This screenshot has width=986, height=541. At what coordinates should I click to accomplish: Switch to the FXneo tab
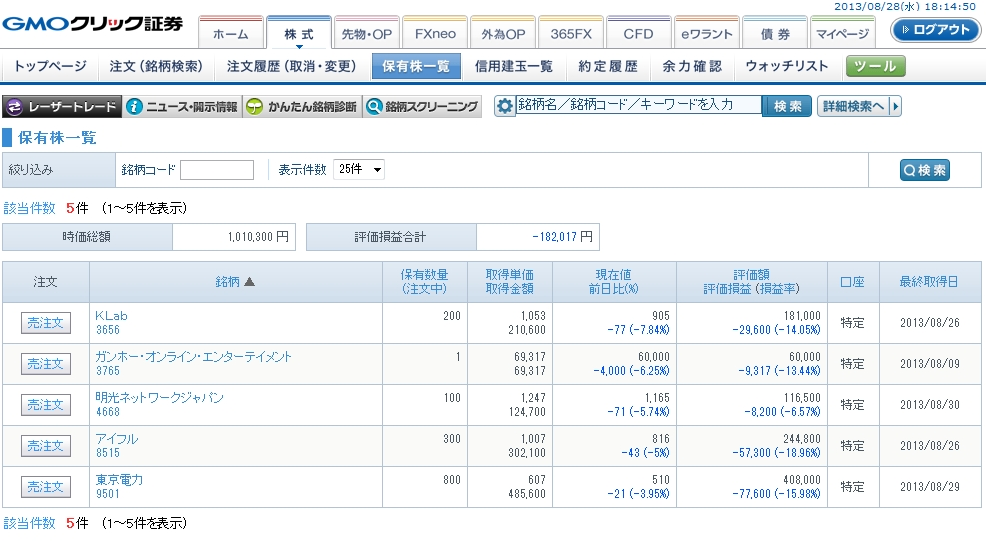click(x=435, y=33)
